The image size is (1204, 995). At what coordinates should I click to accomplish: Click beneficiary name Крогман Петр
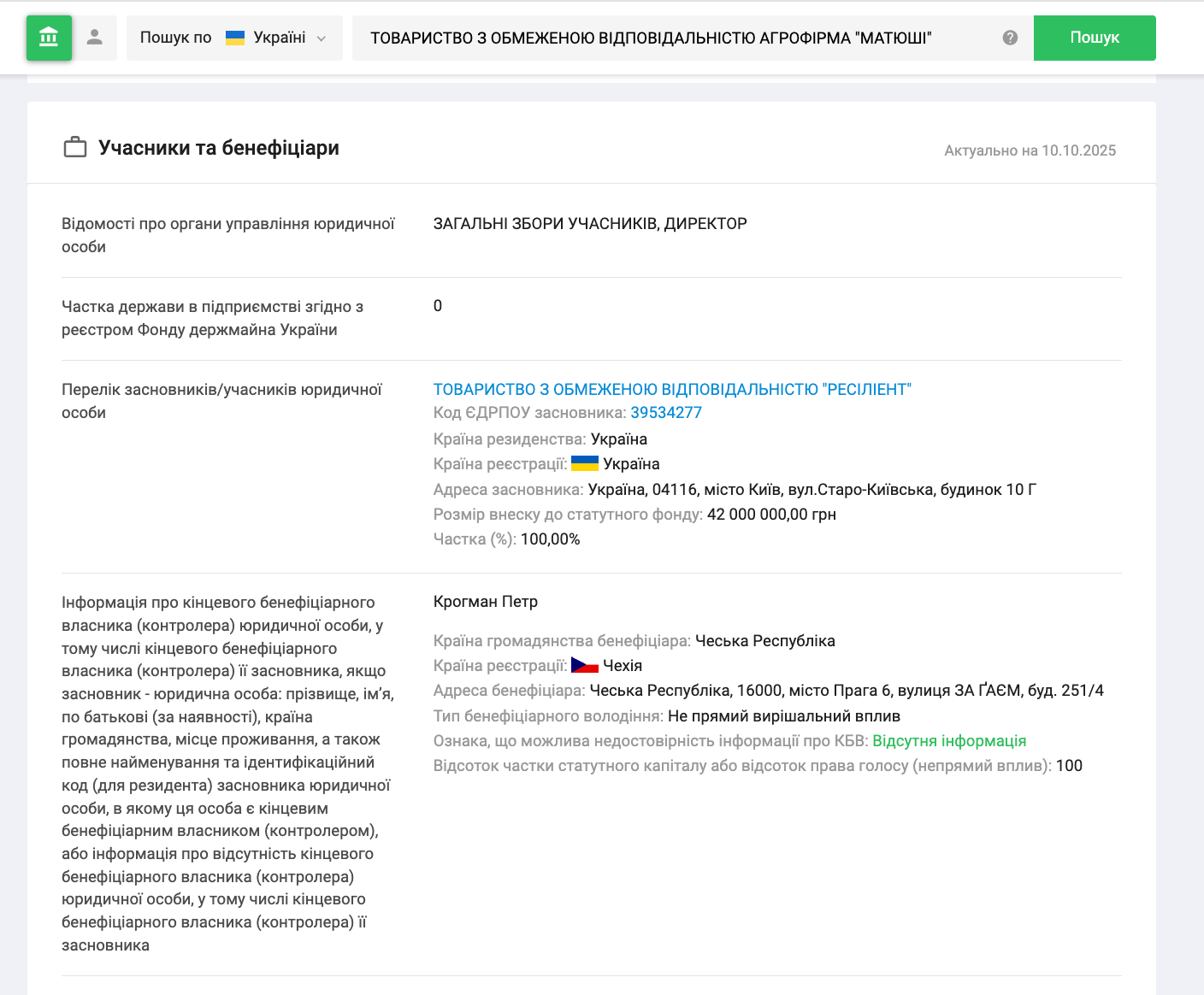pos(486,602)
